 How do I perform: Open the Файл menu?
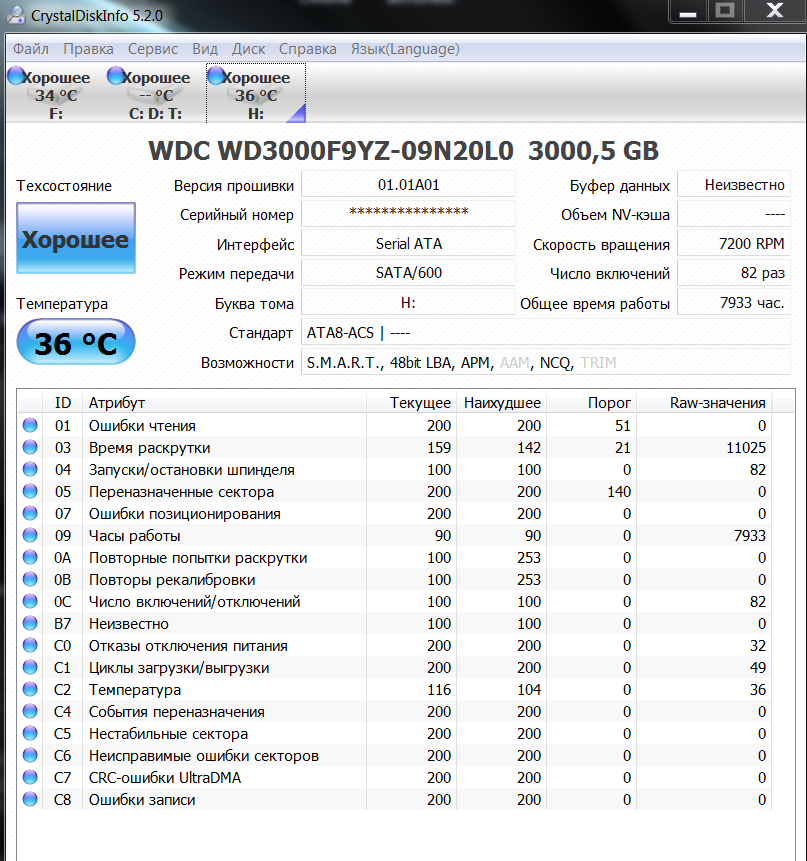(x=31, y=49)
